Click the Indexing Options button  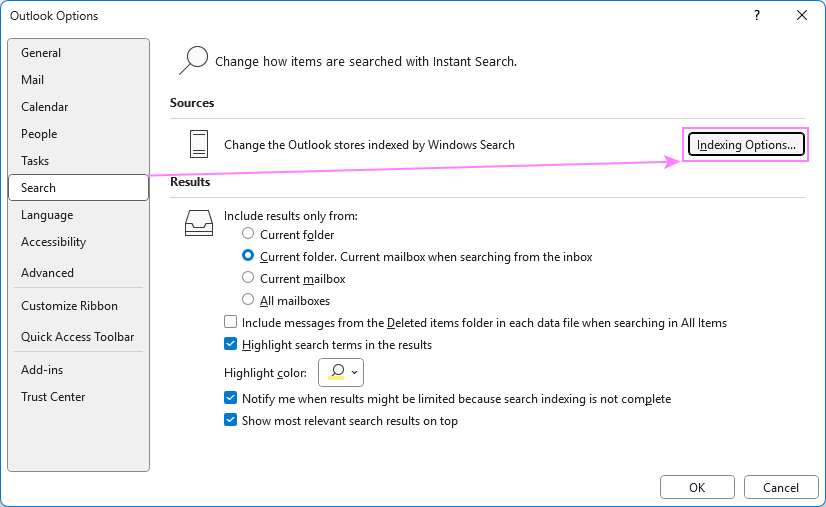(746, 144)
